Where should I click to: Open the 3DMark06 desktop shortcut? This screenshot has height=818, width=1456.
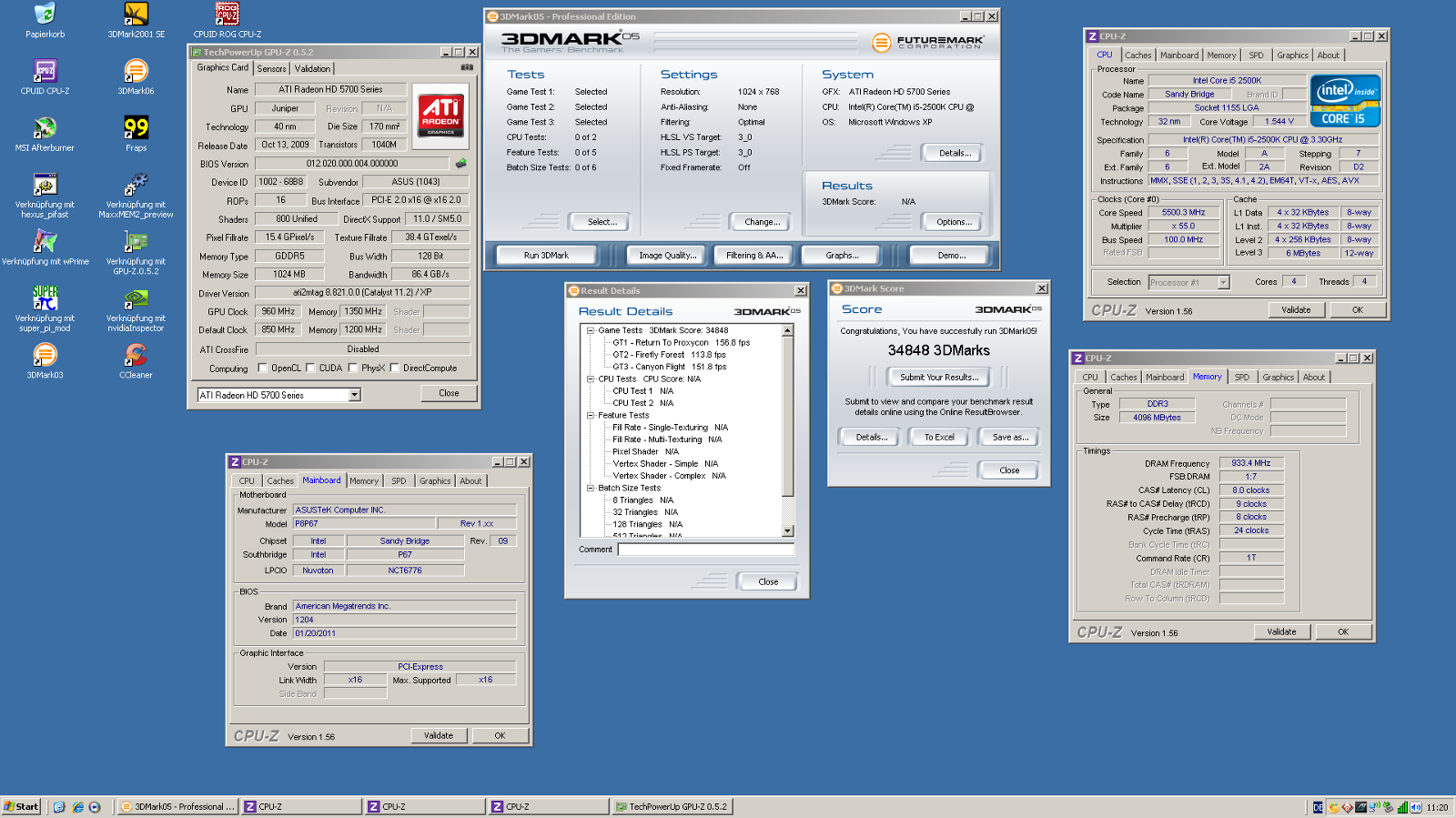[x=136, y=76]
